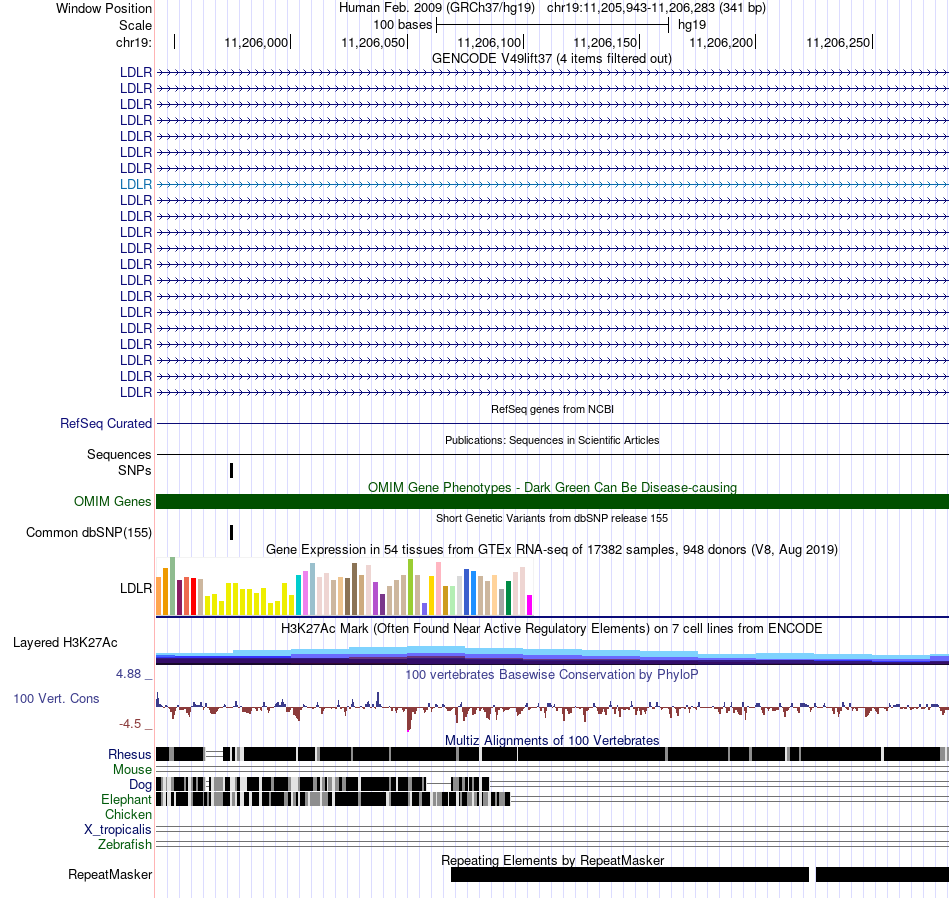The width and height of the screenshot is (950, 898).
Task: Click the 'hg19' text next to the scale bar
Action: pyautogui.click(x=692, y=25)
